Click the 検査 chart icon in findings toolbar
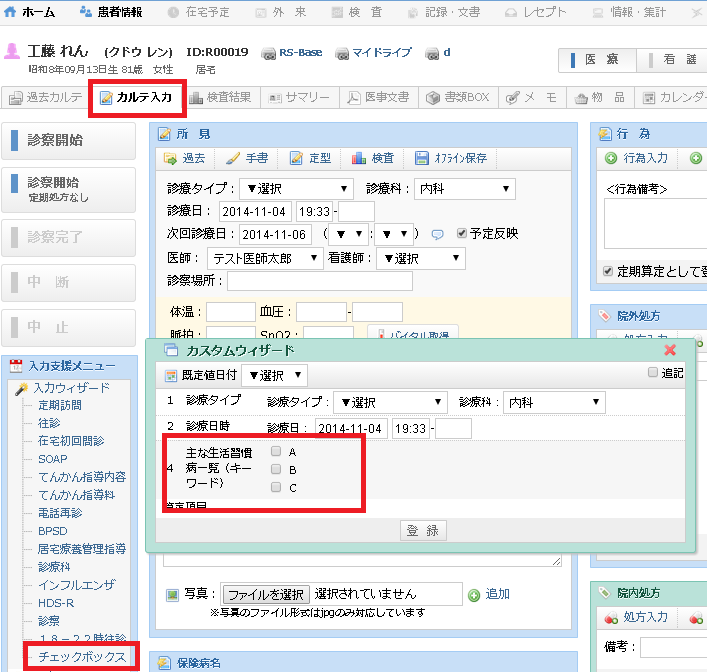The width and height of the screenshot is (707, 672). 358,158
